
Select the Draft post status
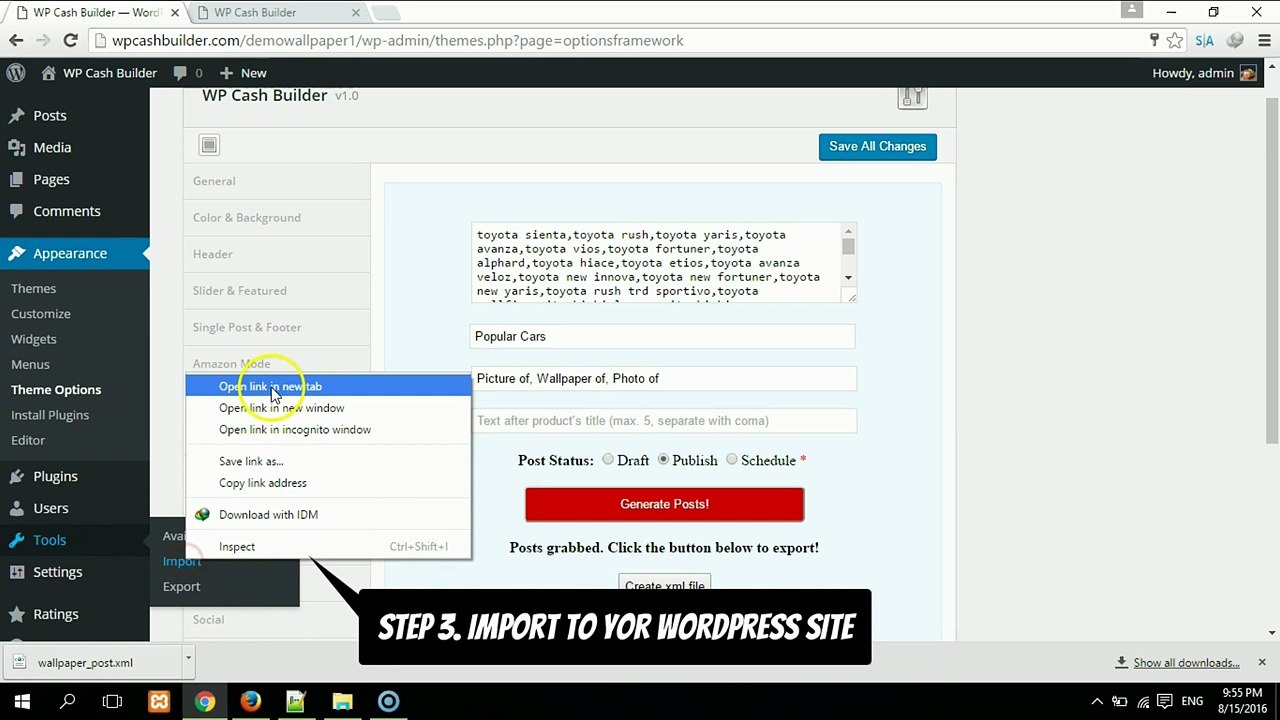(608, 460)
